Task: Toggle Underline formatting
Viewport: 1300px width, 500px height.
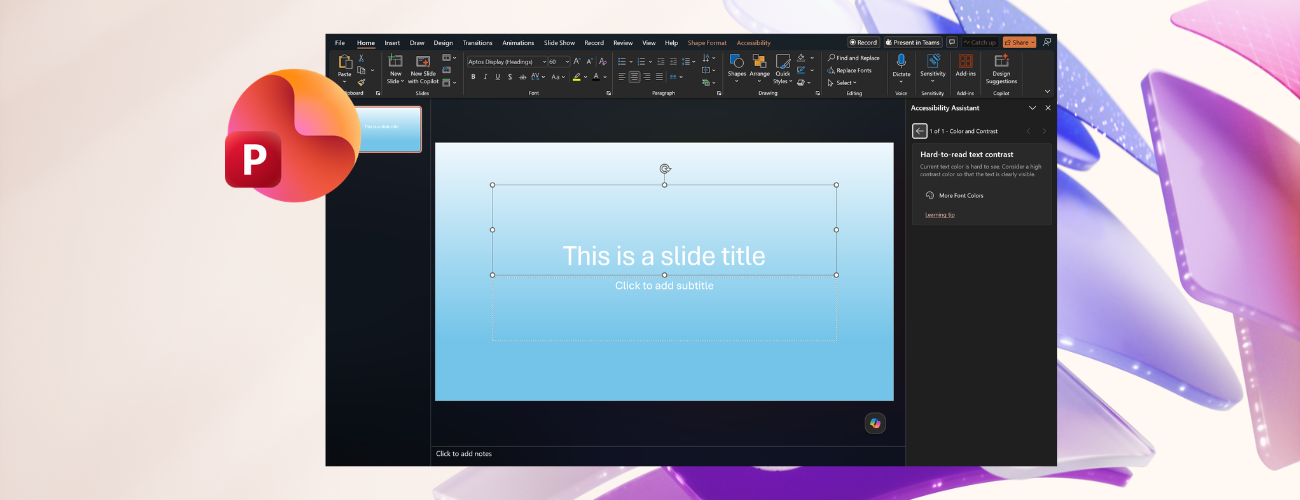Action: [x=497, y=76]
